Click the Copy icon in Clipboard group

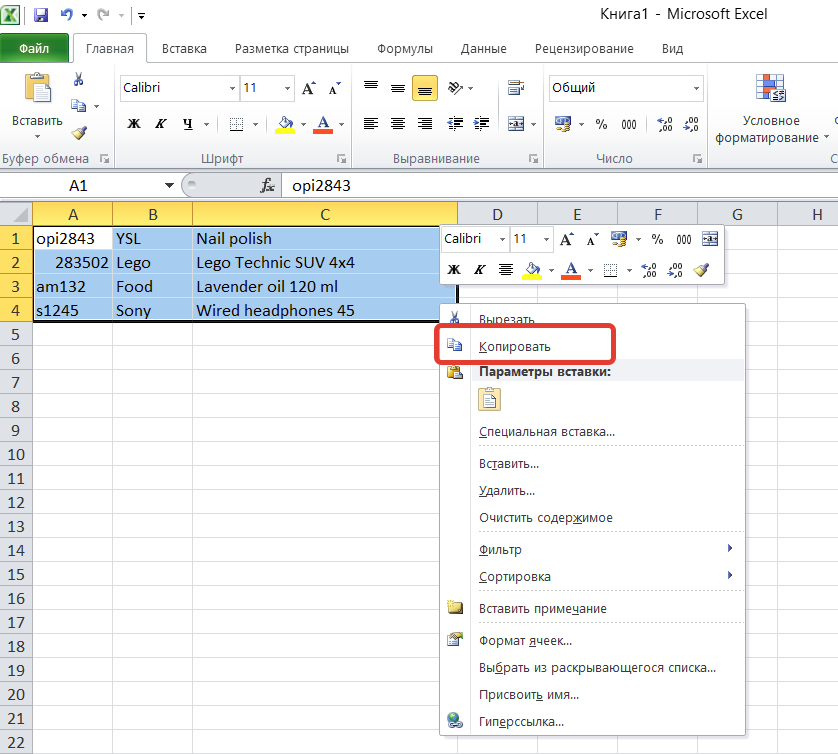[79, 106]
